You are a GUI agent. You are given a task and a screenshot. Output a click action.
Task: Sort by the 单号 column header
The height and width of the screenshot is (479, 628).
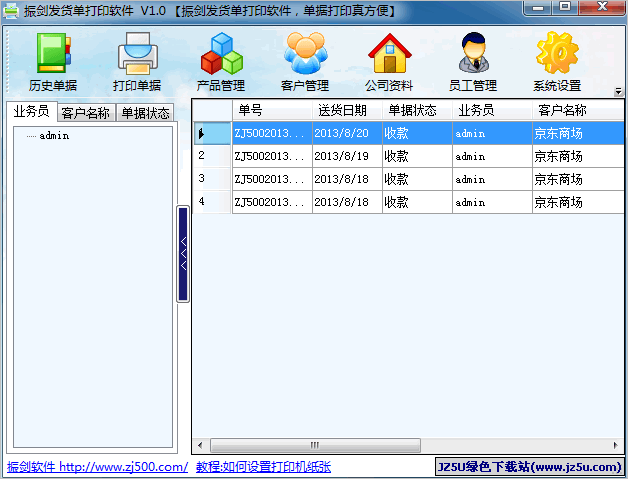point(272,110)
